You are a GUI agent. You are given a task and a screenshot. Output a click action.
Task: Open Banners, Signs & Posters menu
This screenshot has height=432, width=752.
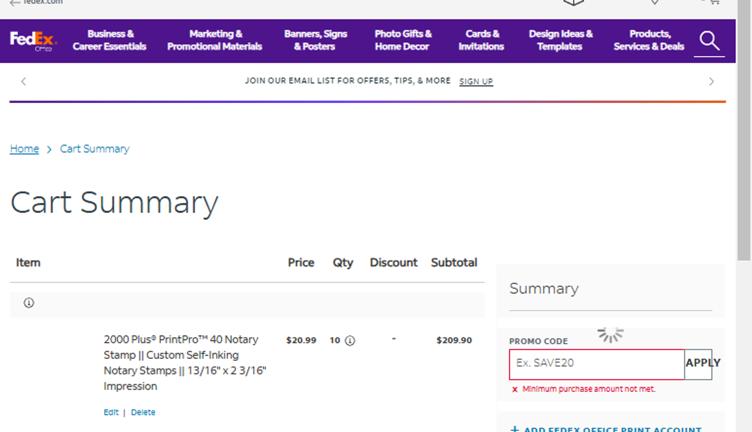point(315,40)
